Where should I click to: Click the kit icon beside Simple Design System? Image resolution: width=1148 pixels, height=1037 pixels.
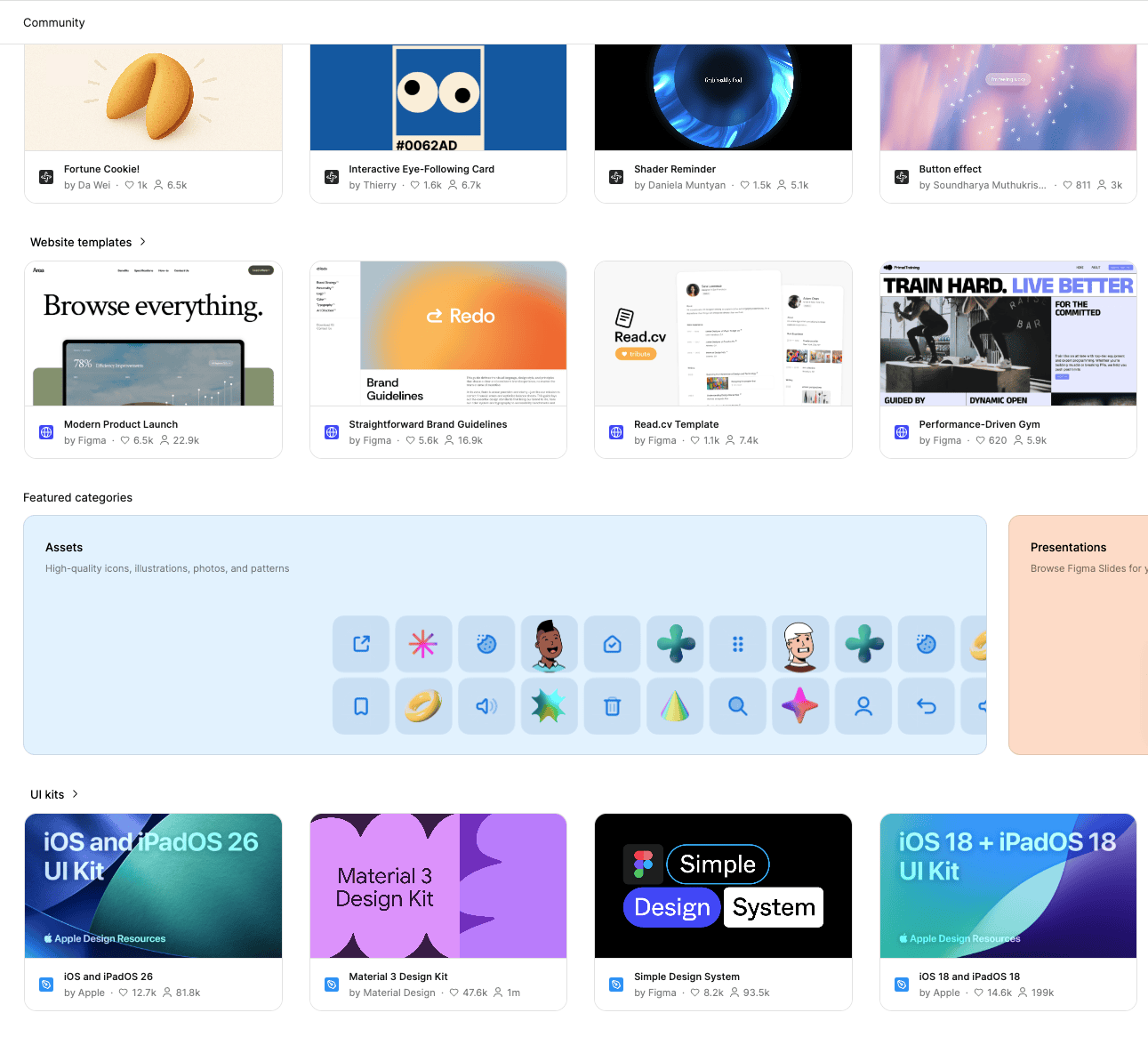(x=616, y=985)
